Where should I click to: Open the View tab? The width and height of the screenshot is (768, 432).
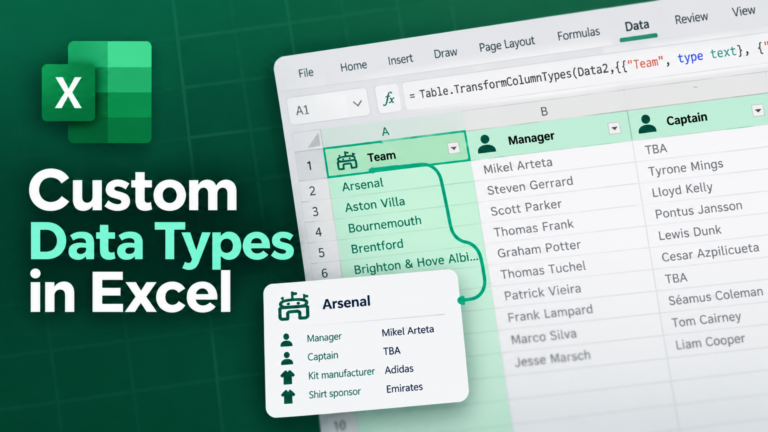[x=743, y=11]
